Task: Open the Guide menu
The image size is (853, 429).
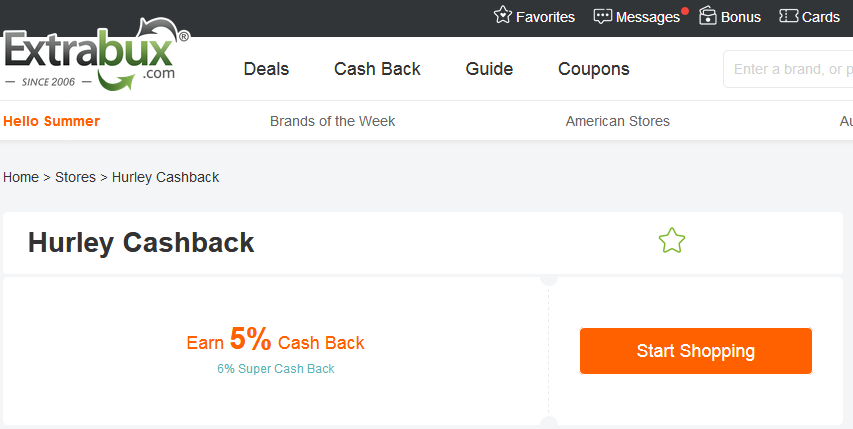Action: click(x=489, y=69)
